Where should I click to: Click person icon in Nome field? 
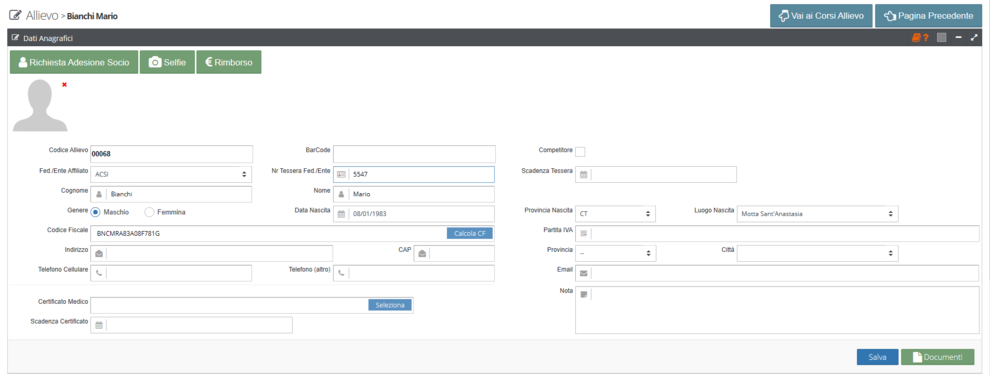[341, 194]
